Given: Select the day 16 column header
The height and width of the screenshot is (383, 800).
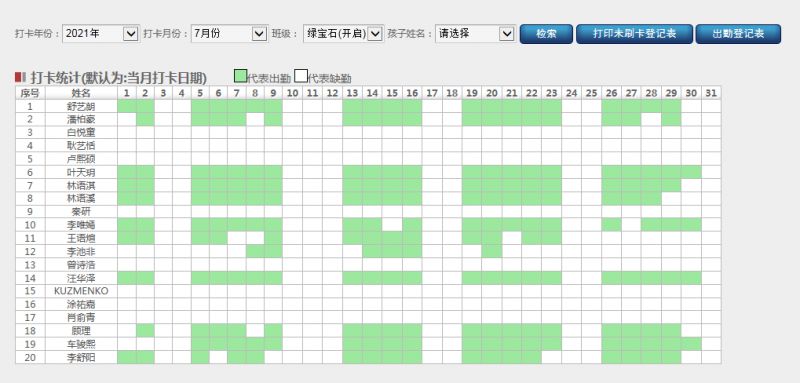Looking at the screenshot, I should point(412,93).
